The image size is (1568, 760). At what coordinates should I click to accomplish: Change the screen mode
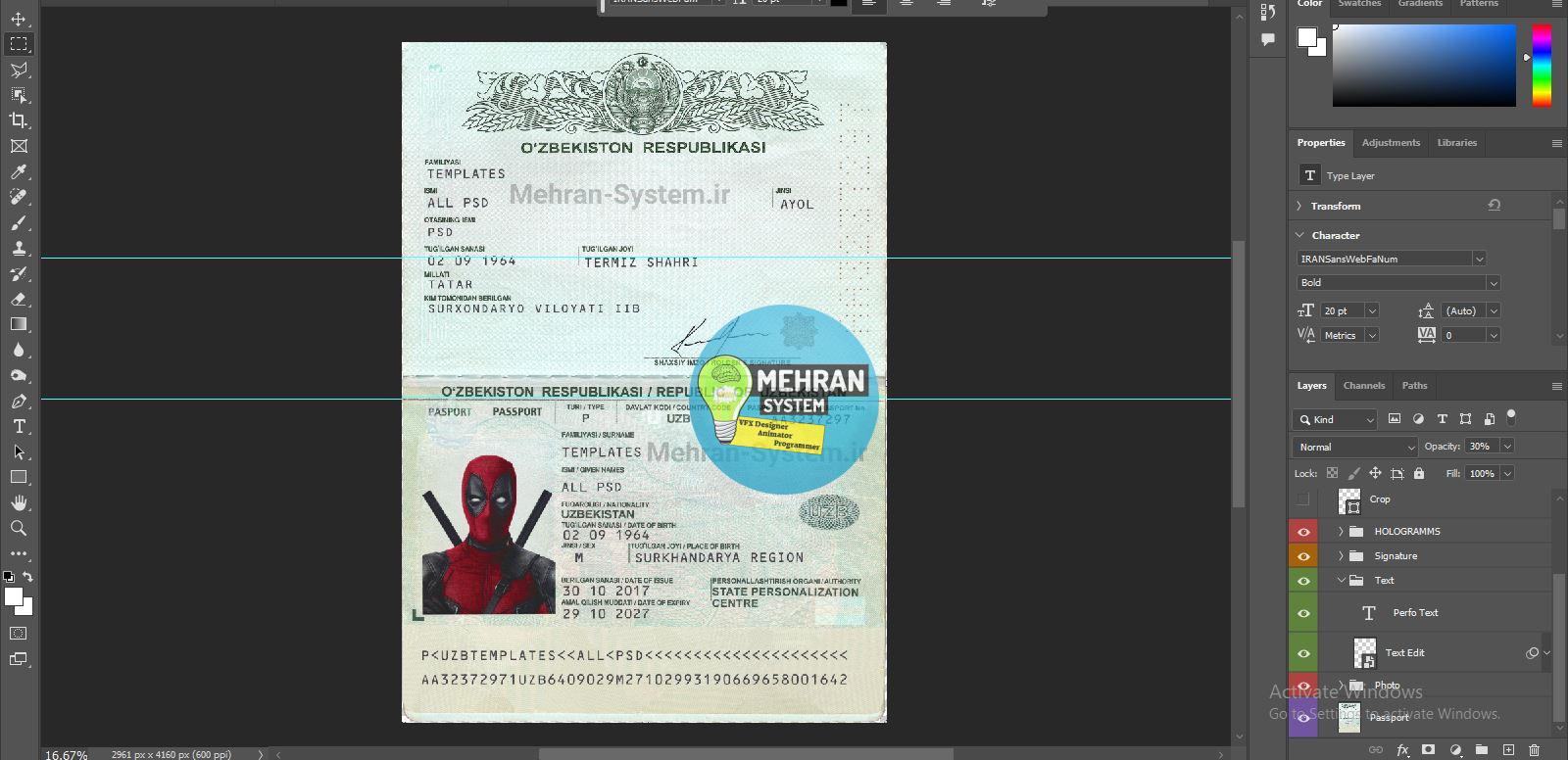(19, 659)
